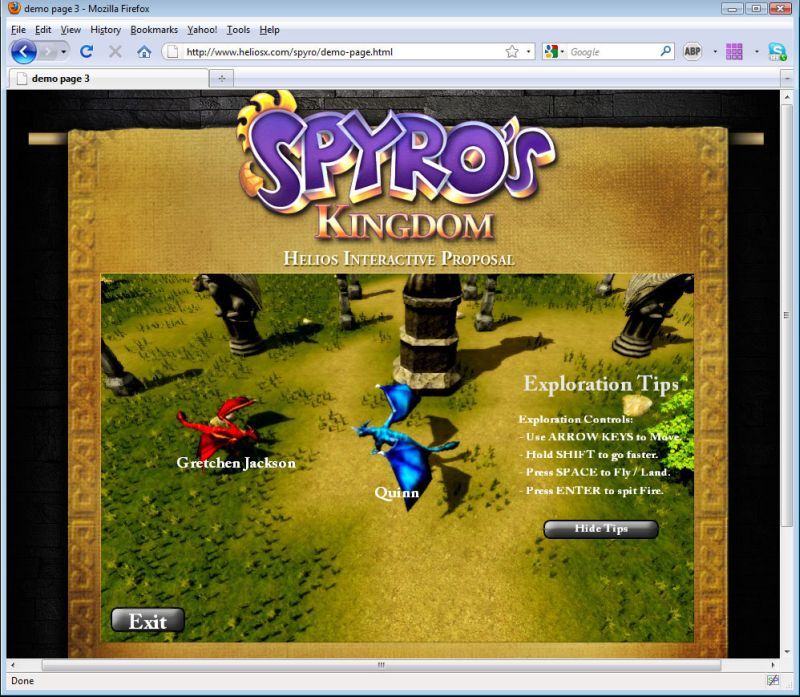Click the Stop loading X icon
Image resolution: width=800 pixels, height=697 pixels.
(115, 51)
